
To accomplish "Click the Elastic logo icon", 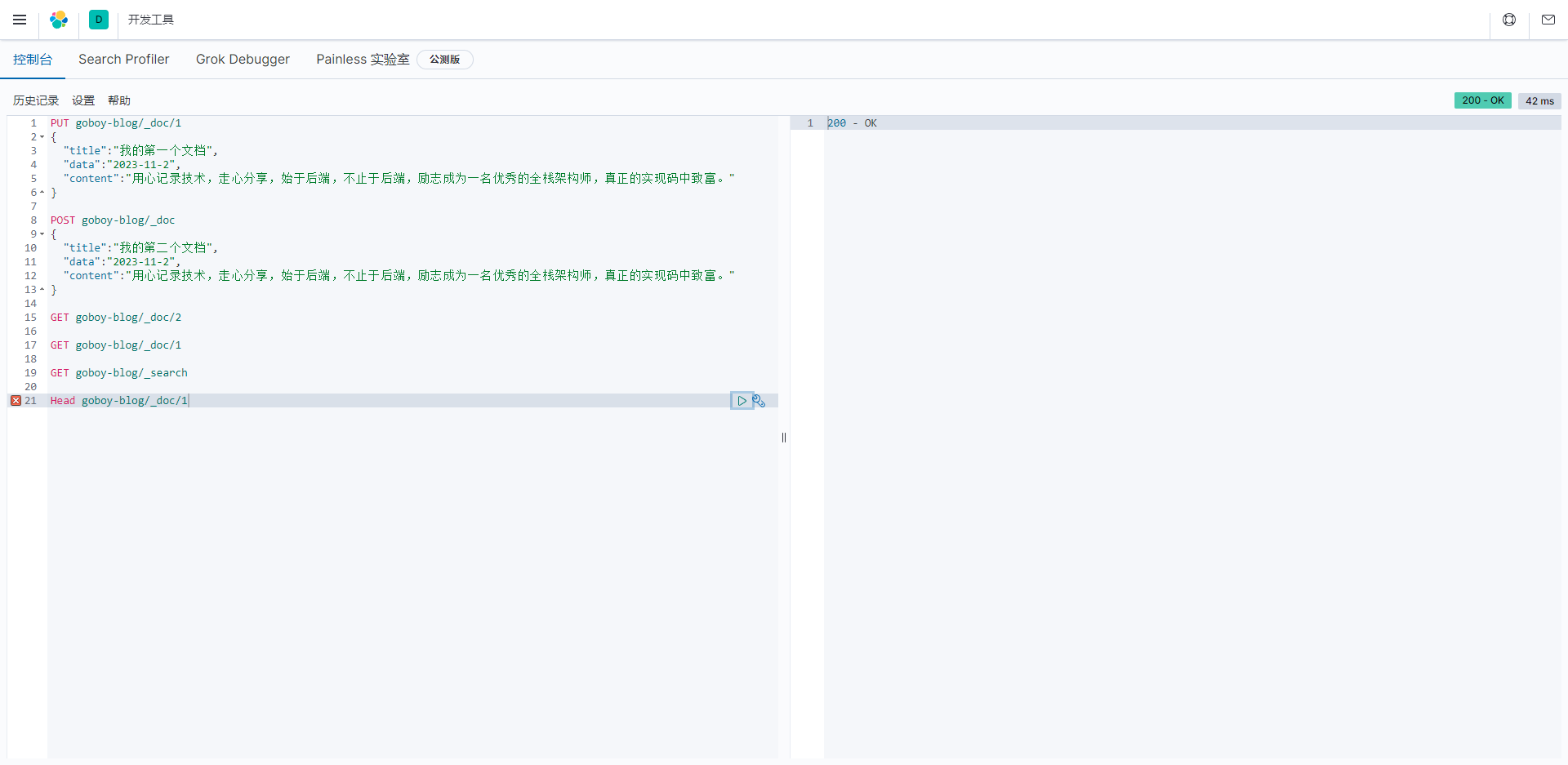I will (x=59, y=20).
